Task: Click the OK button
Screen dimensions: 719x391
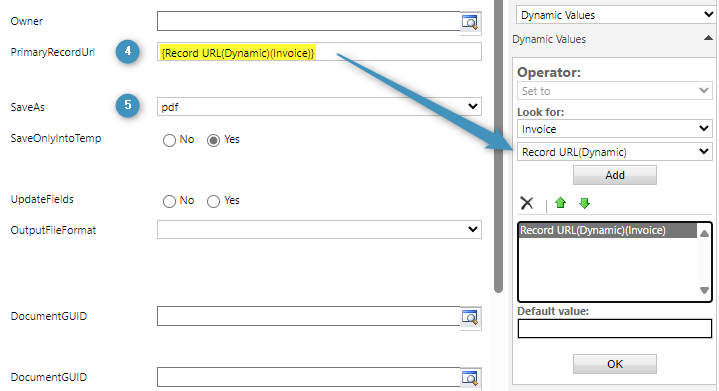Action: tap(614, 364)
